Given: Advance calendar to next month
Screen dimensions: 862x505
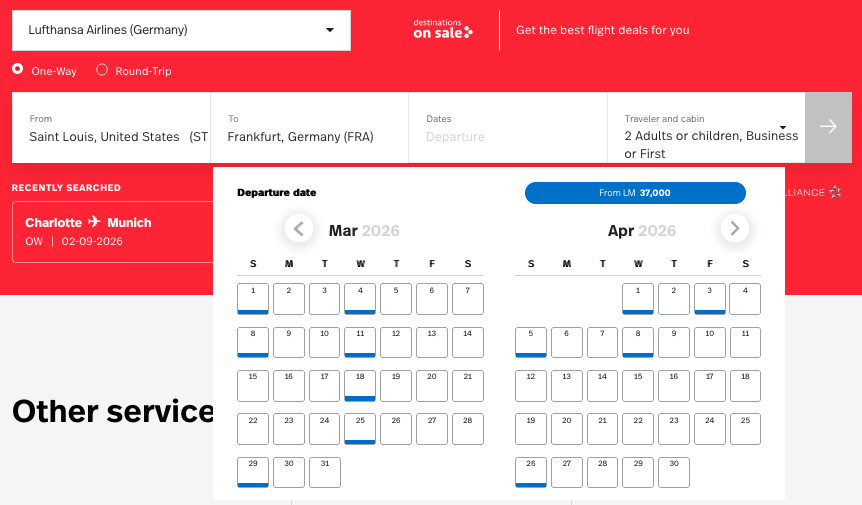Looking at the screenshot, I should 735,229.
